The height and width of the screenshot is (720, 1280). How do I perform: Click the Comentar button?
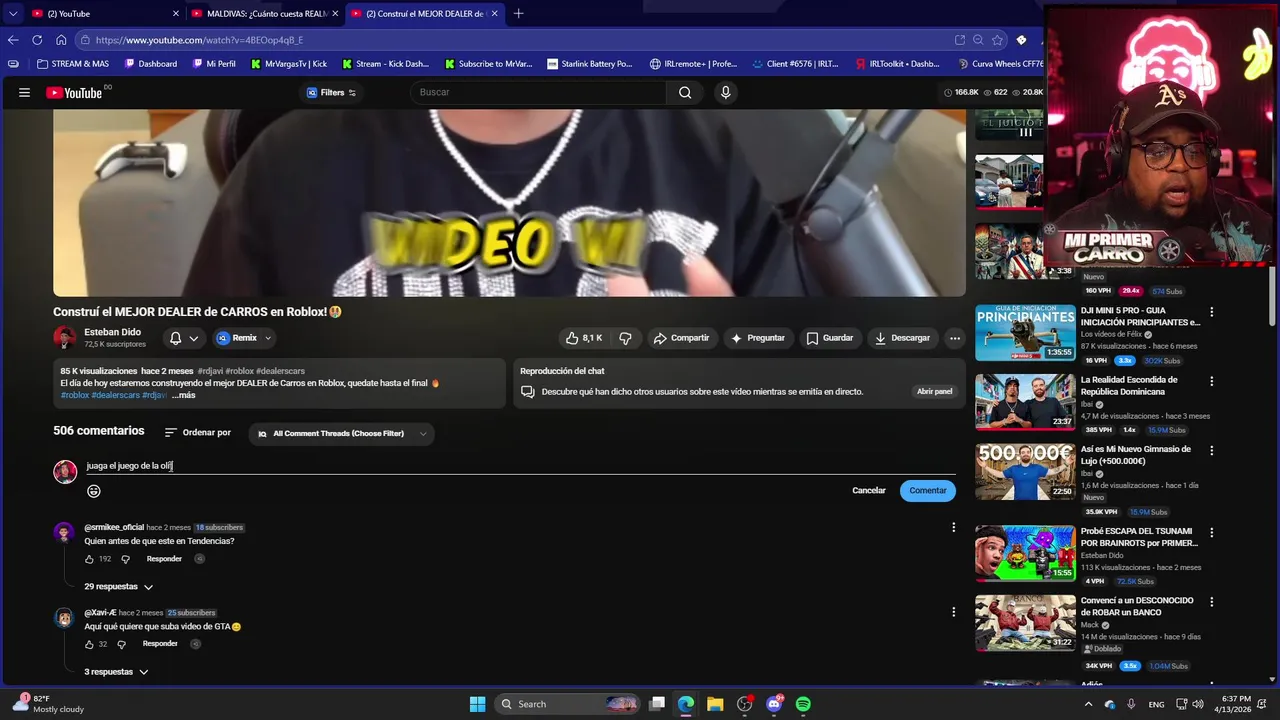(x=927, y=491)
